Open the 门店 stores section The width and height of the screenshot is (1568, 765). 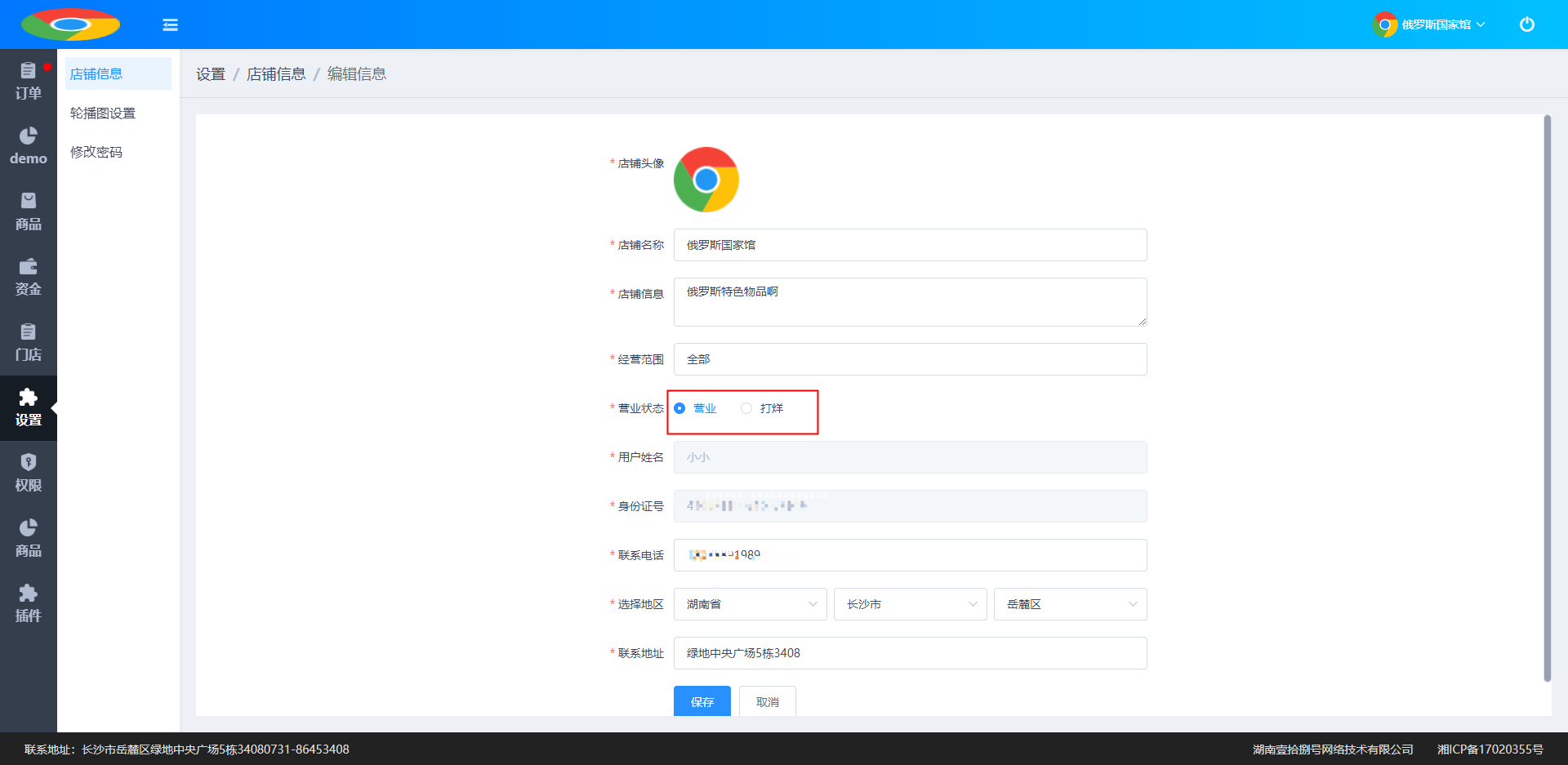coord(29,343)
